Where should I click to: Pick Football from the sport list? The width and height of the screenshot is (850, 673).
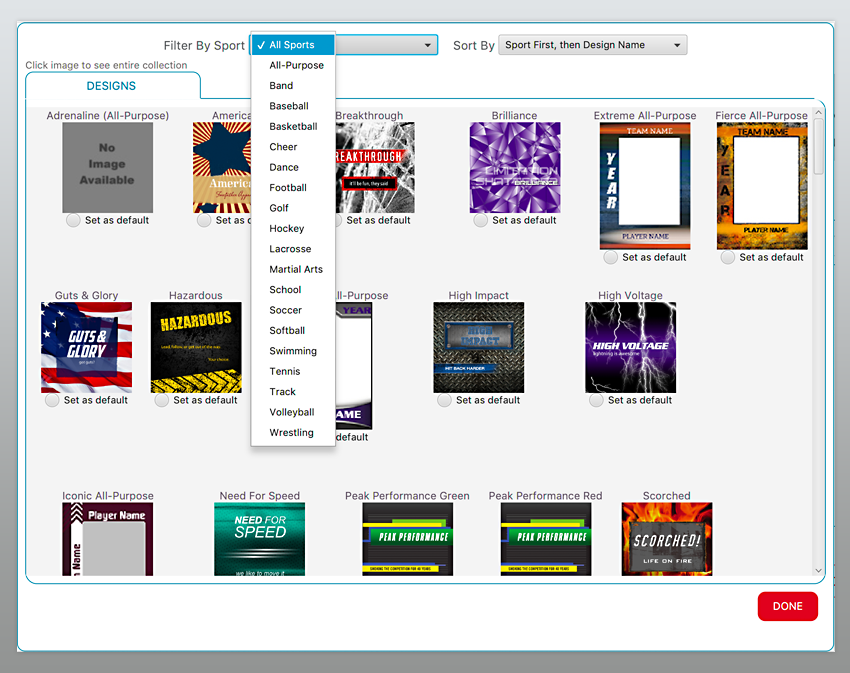(x=293, y=188)
